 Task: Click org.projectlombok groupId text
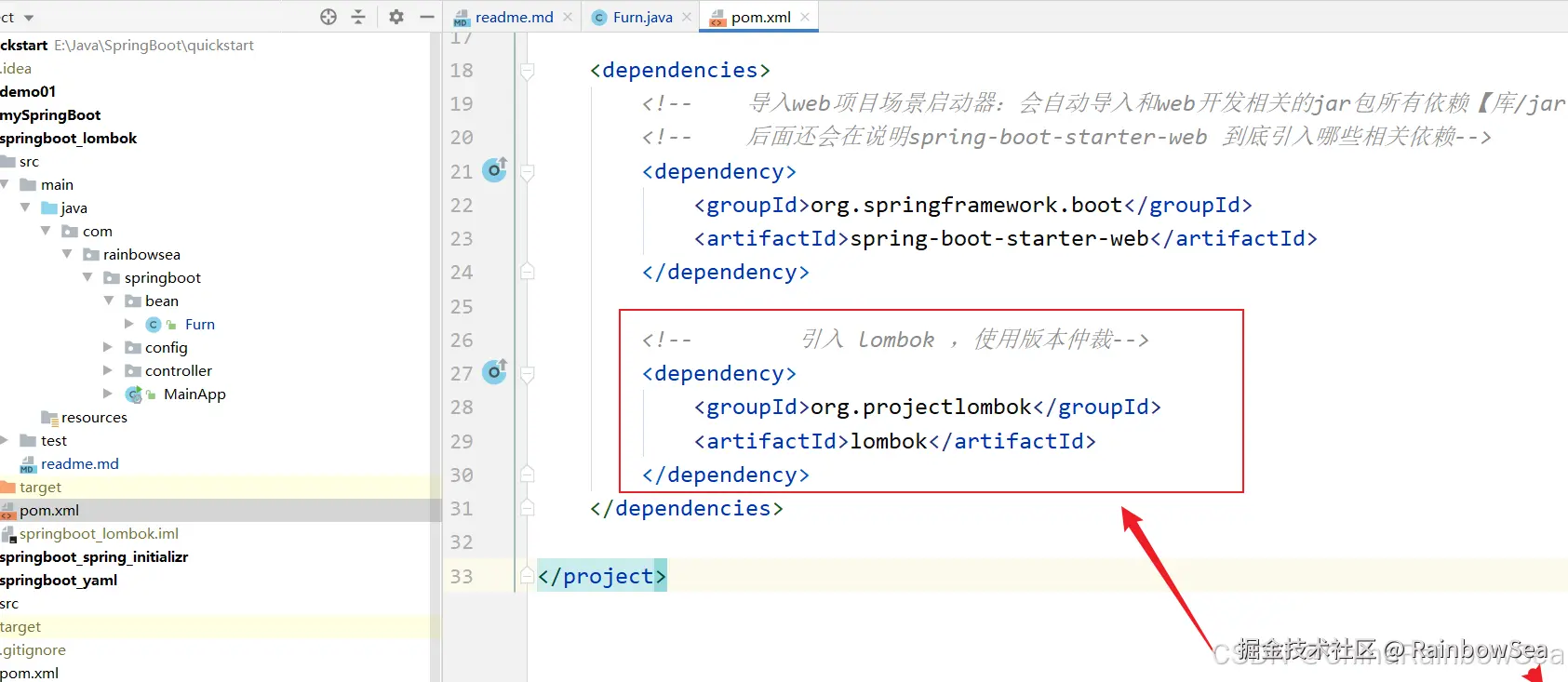[x=921, y=407]
